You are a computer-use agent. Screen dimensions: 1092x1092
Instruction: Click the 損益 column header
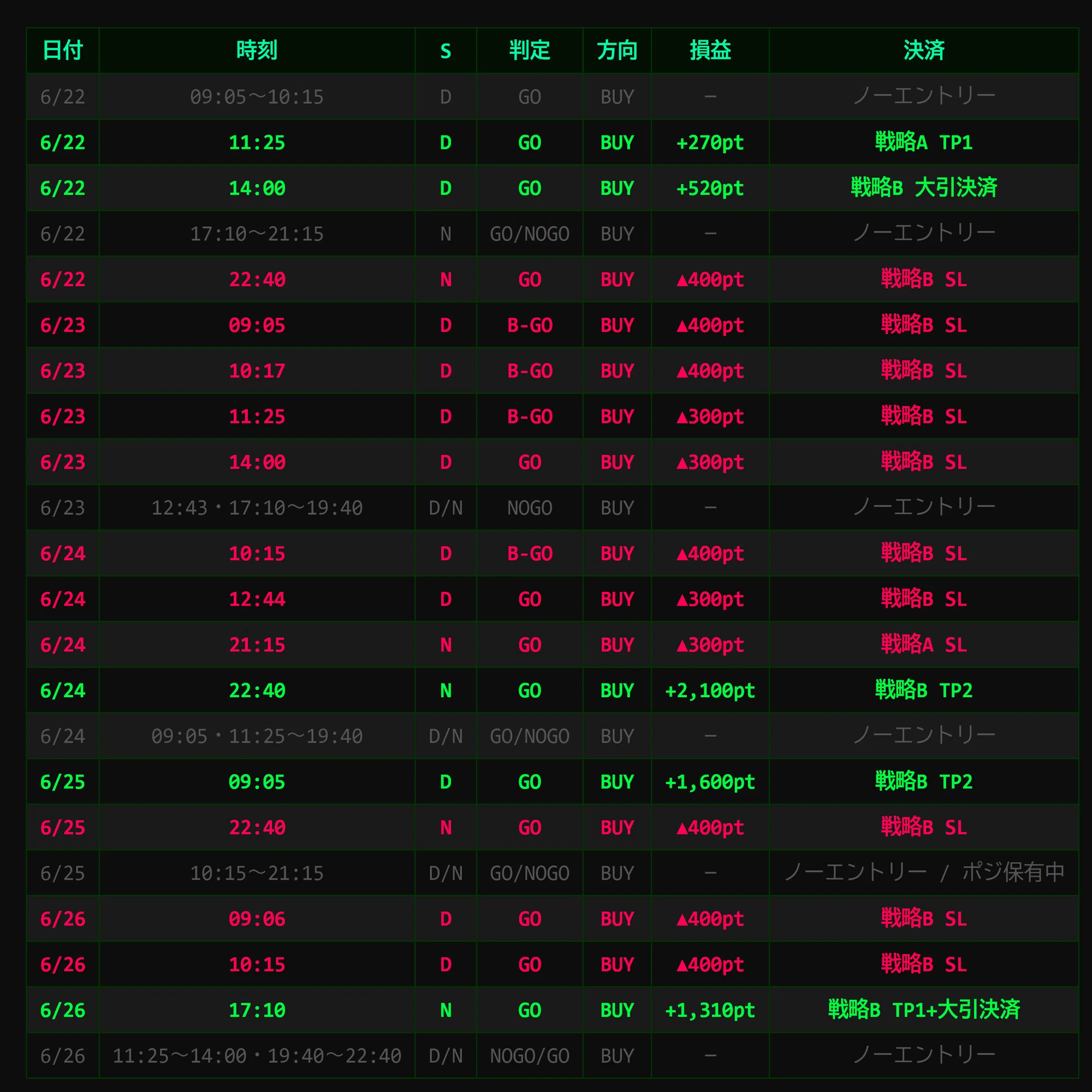710,51
